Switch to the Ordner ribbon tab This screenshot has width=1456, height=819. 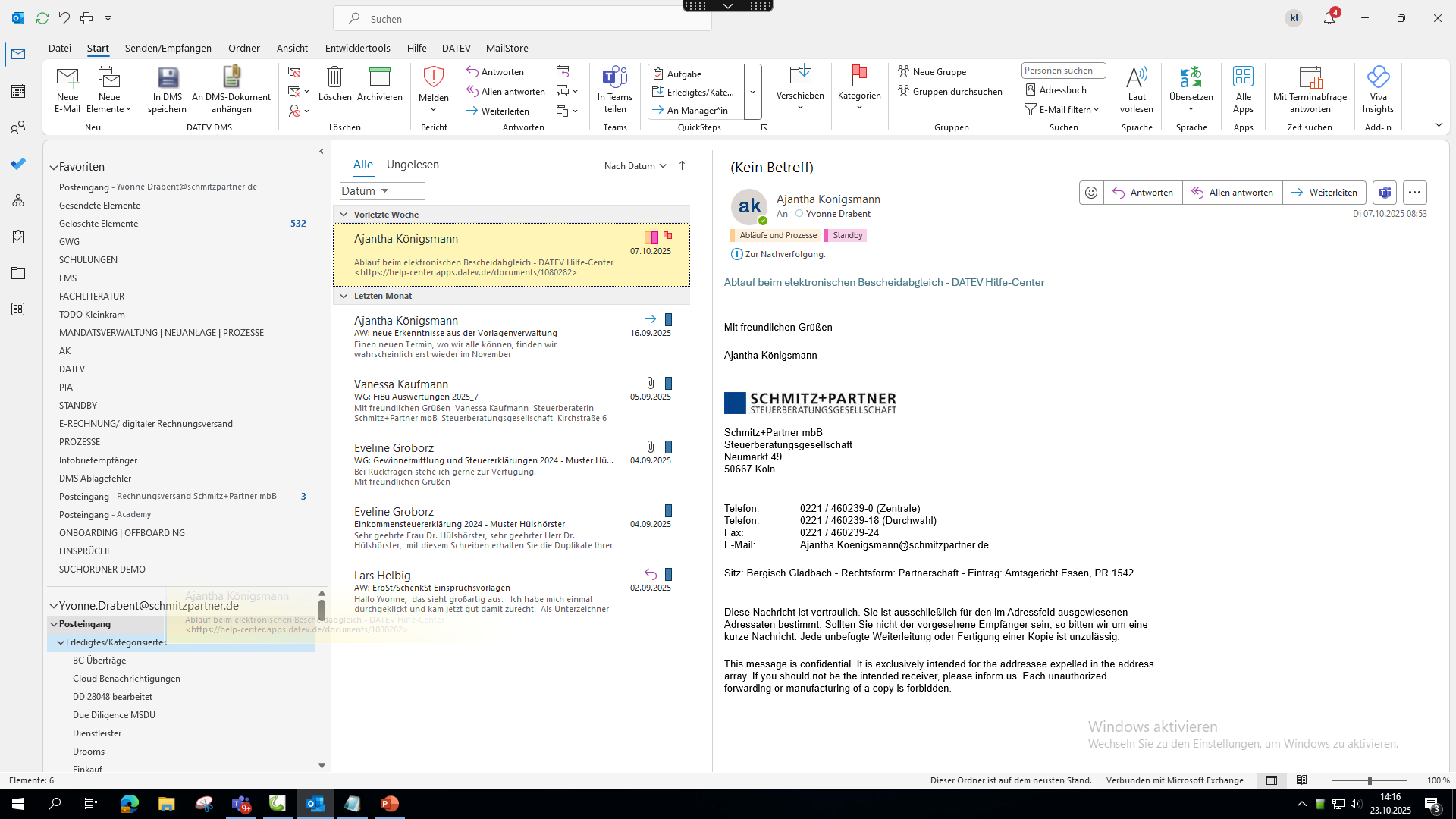[244, 48]
